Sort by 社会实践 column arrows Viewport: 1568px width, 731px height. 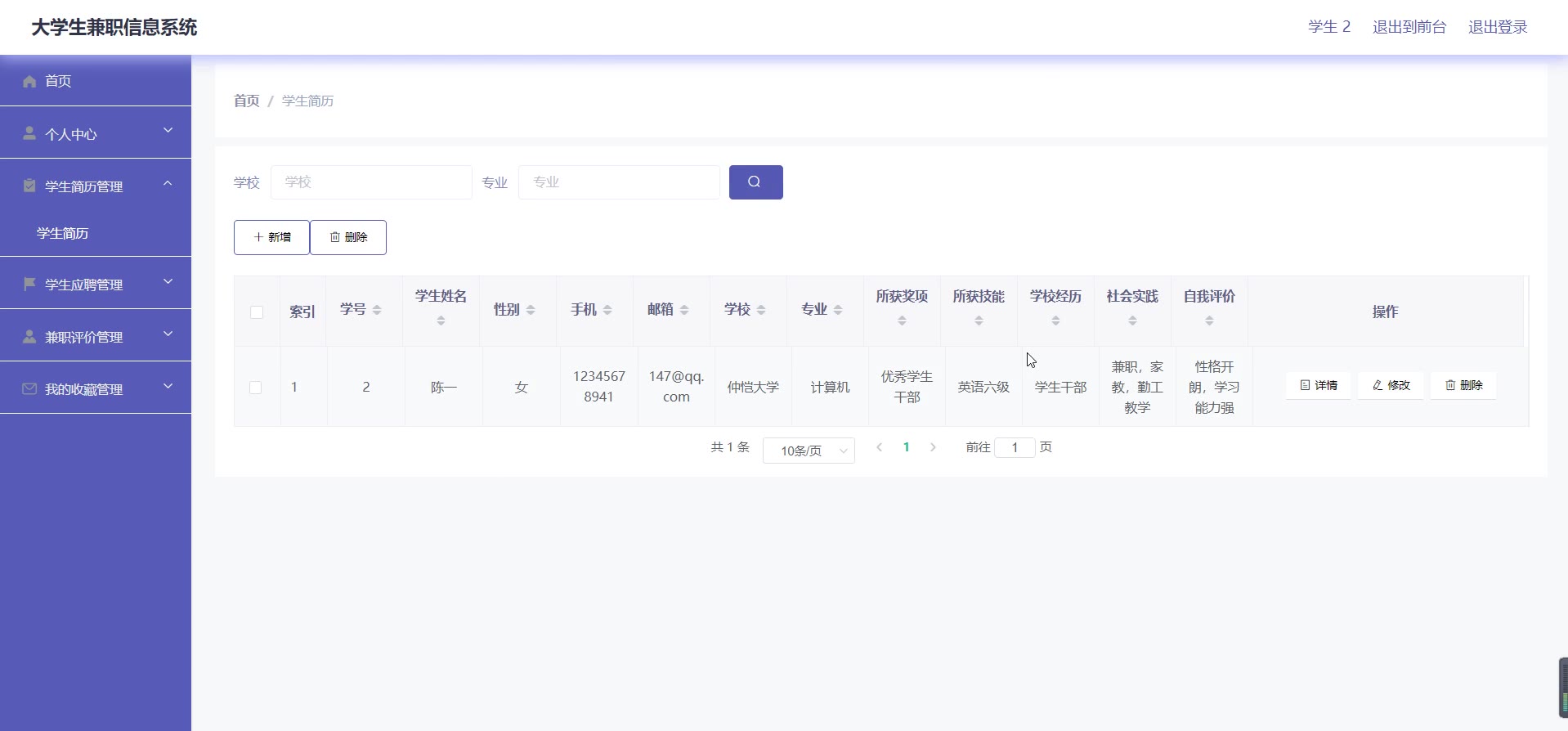1132,321
